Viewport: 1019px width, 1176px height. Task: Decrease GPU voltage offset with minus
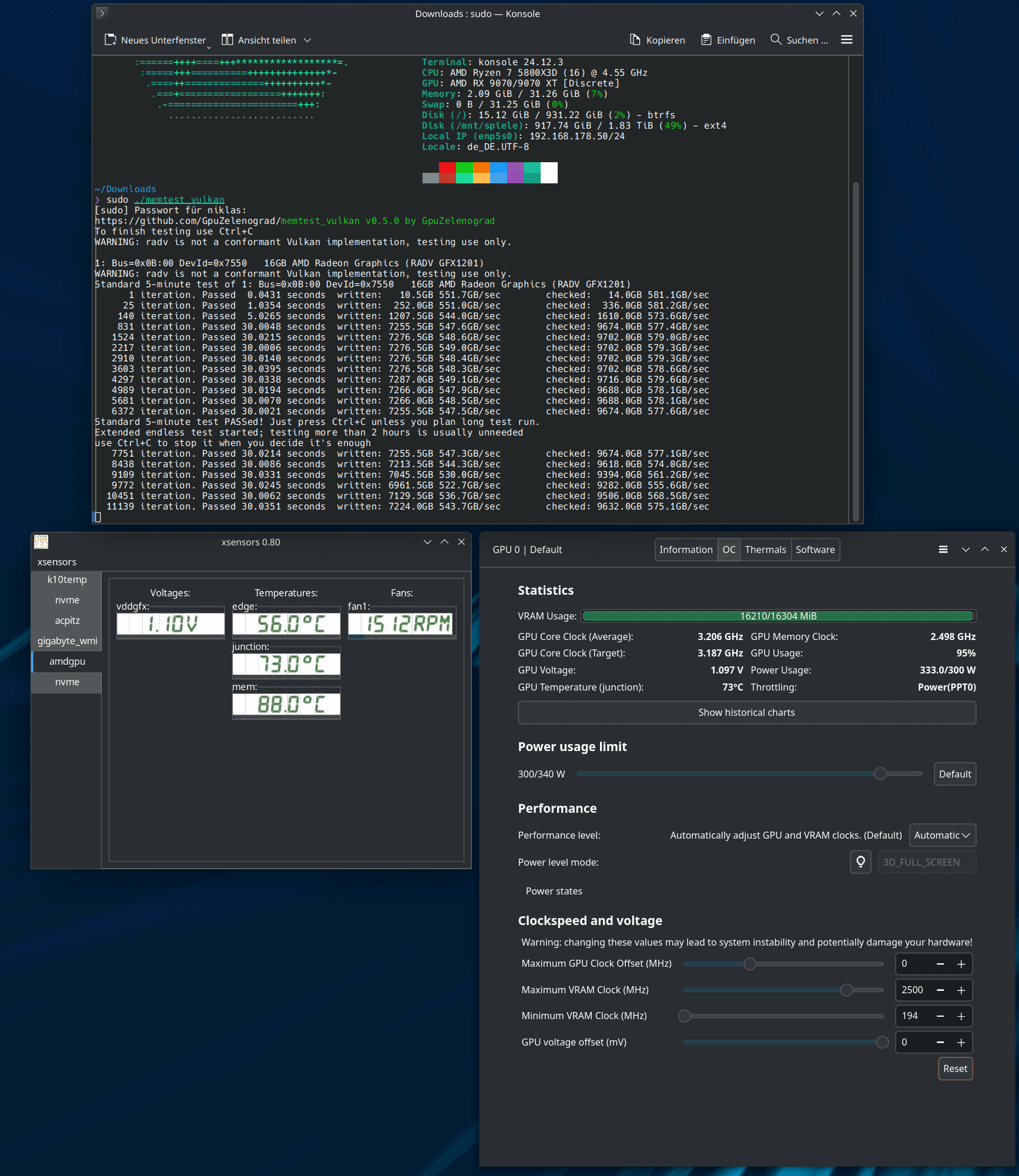coord(940,1043)
